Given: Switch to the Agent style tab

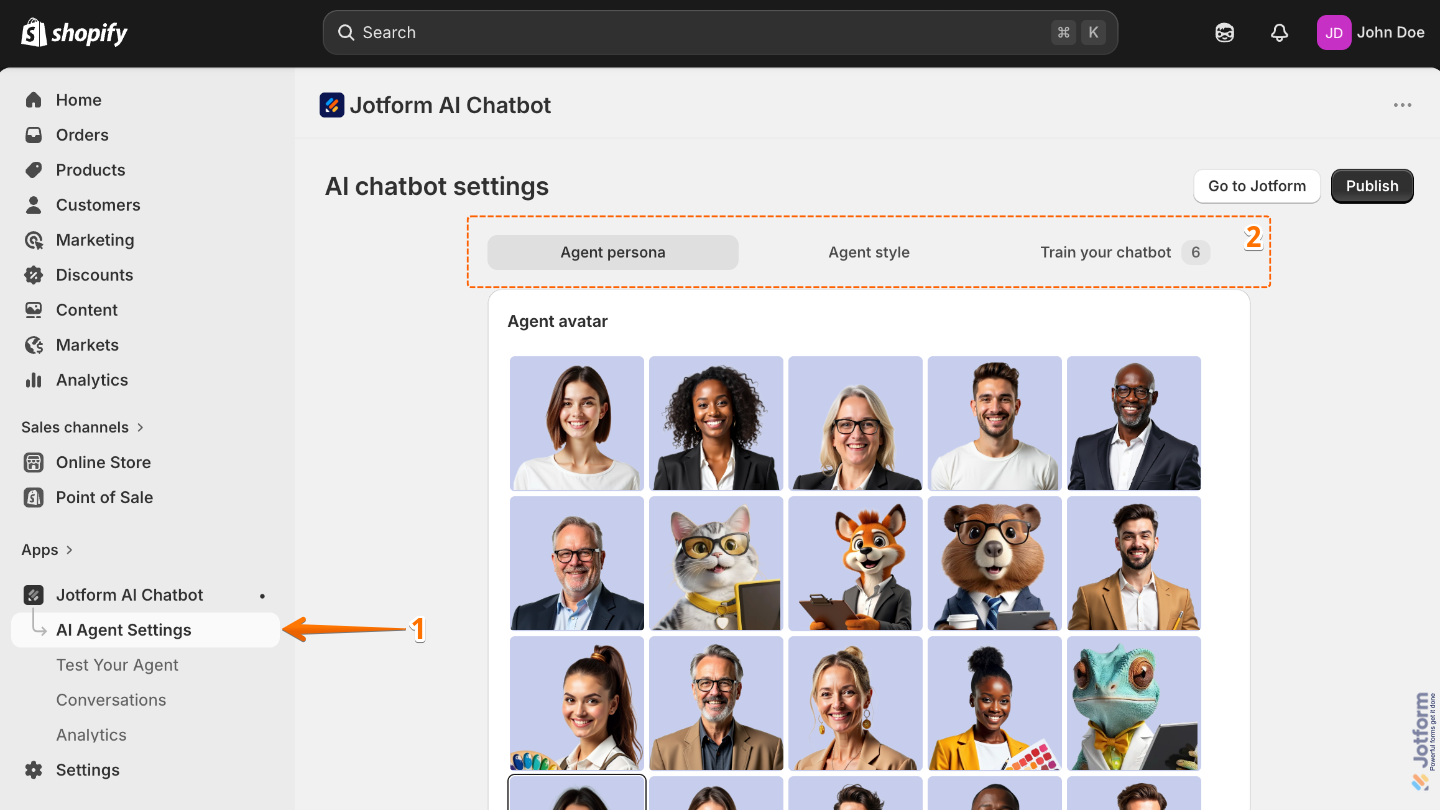Looking at the screenshot, I should [x=868, y=252].
